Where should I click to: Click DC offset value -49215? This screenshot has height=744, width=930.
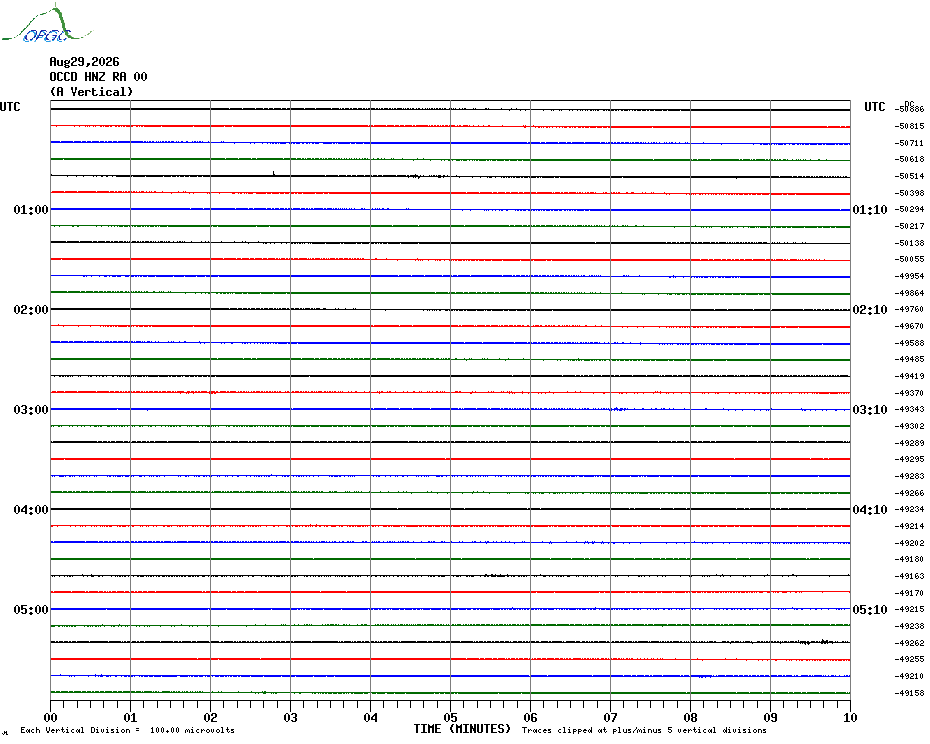910,609
